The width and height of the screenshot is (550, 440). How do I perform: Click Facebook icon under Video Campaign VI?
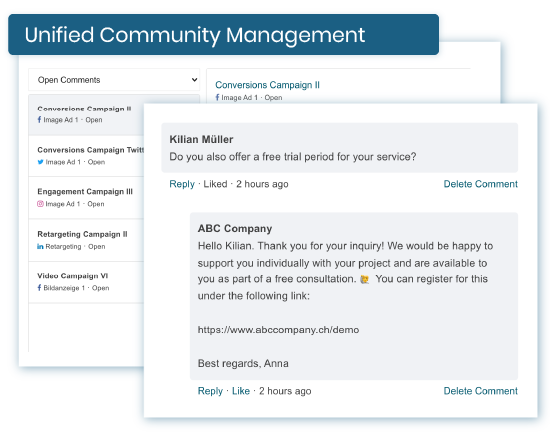39,288
